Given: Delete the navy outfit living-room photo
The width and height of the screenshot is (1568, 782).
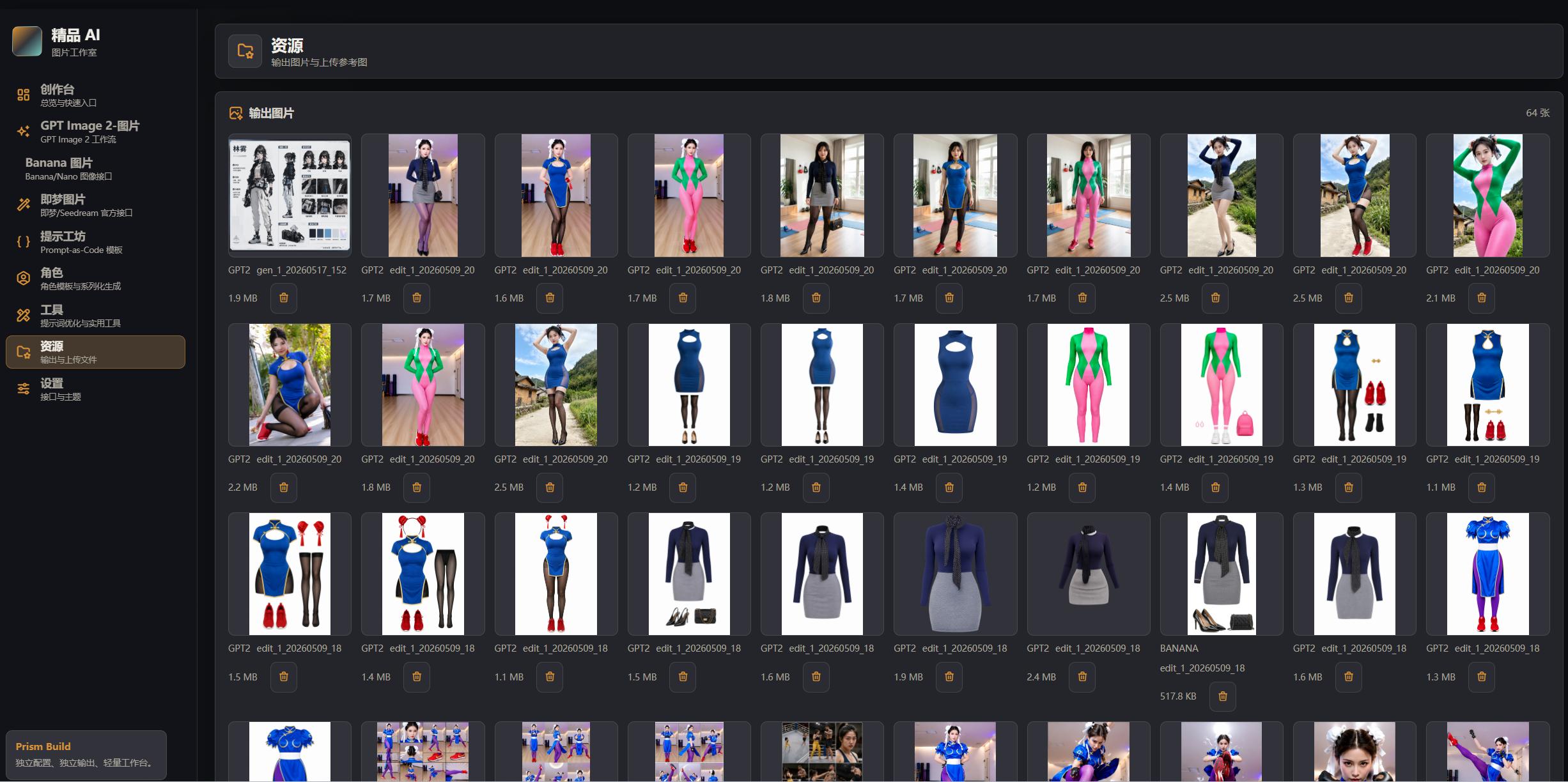Looking at the screenshot, I should pyautogui.click(x=816, y=298).
